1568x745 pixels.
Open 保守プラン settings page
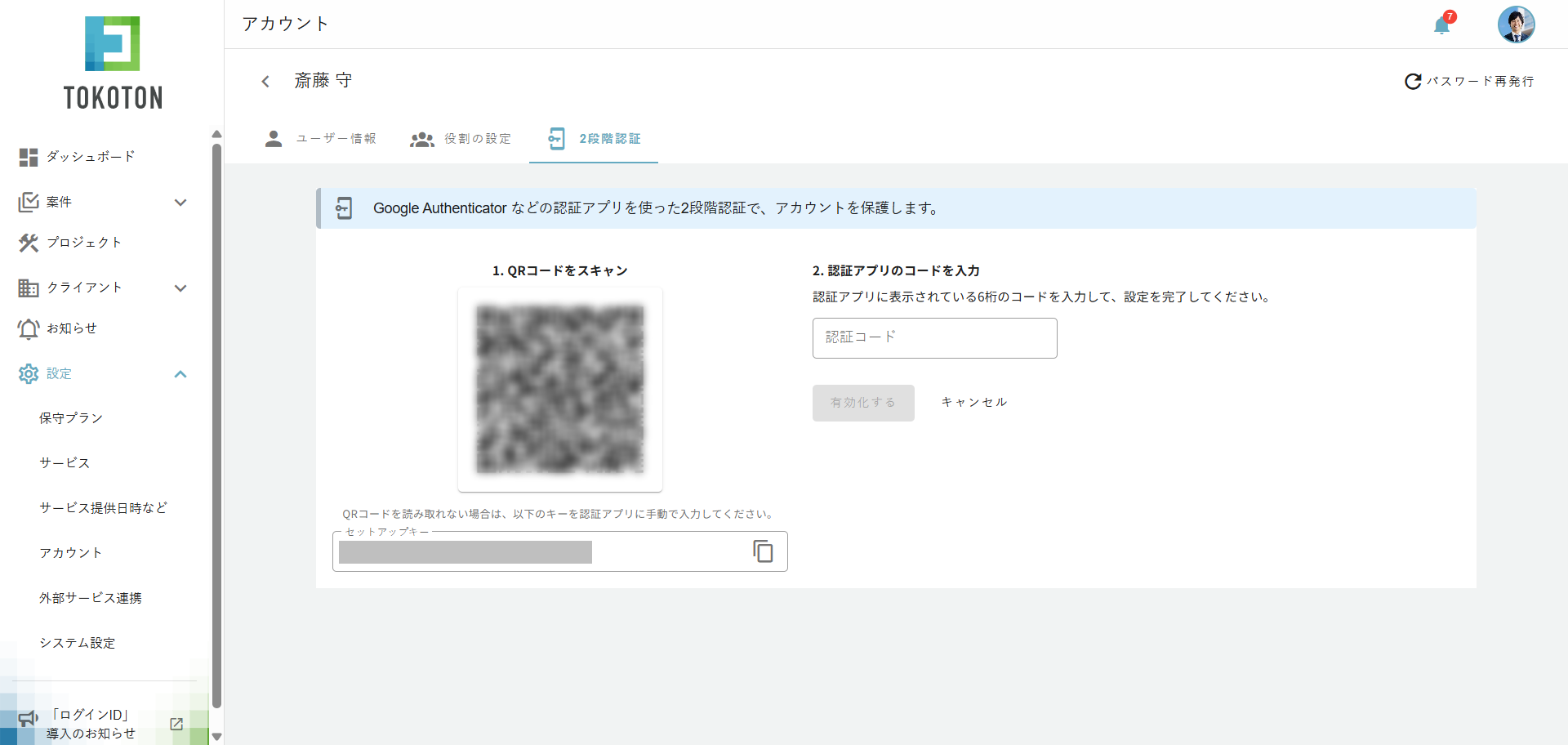71,418
